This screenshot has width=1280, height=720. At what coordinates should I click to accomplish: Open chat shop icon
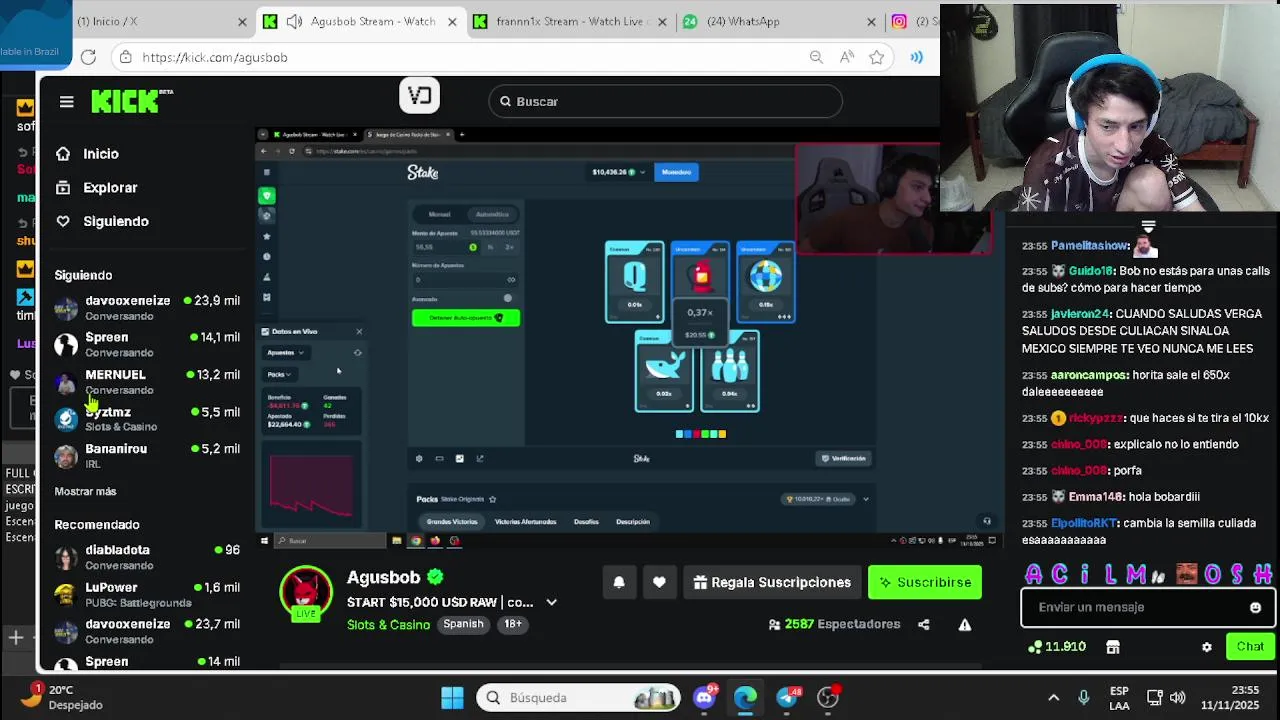click(x=1113, y=647)
